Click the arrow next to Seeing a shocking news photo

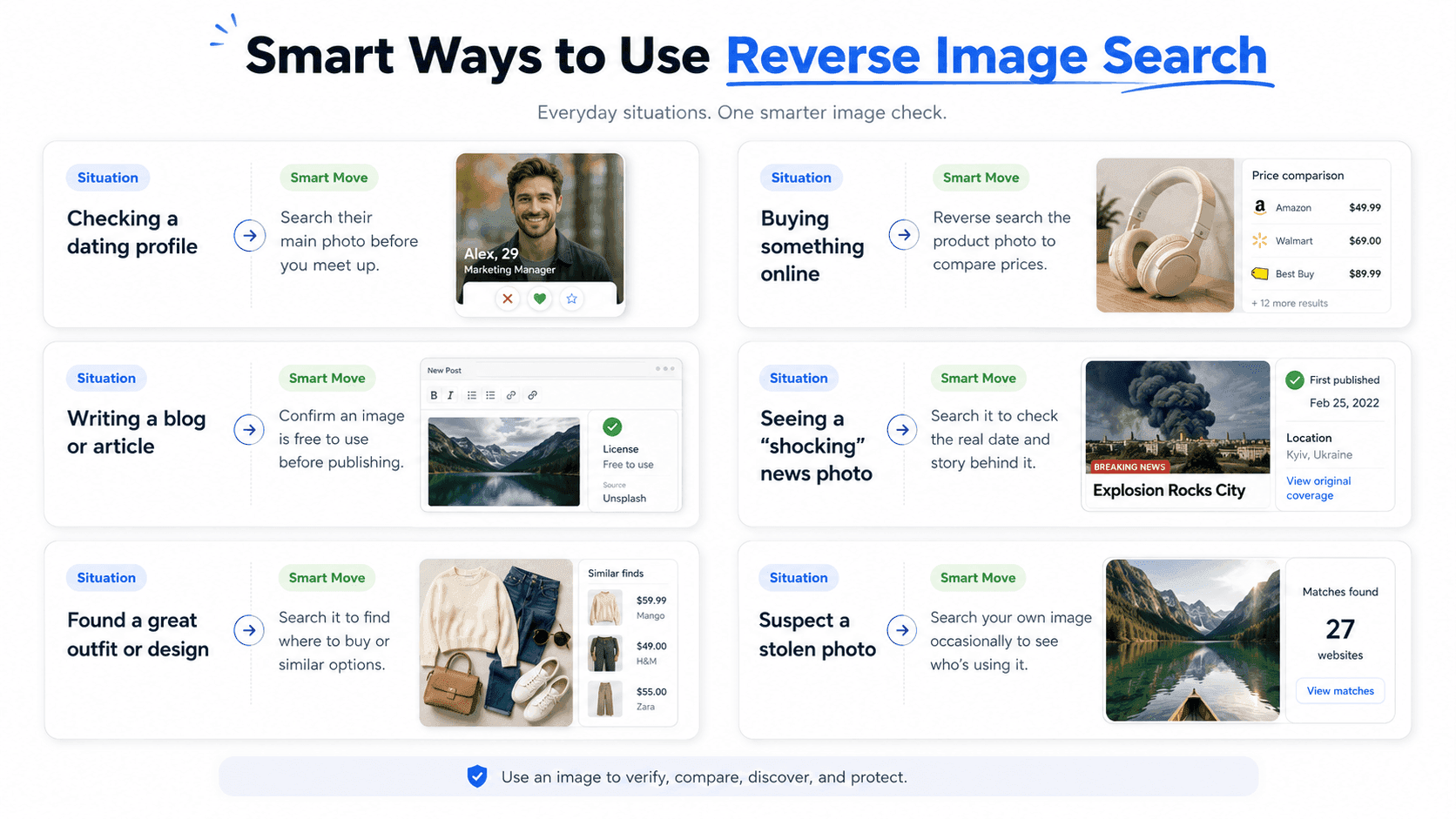coord(902,429)
